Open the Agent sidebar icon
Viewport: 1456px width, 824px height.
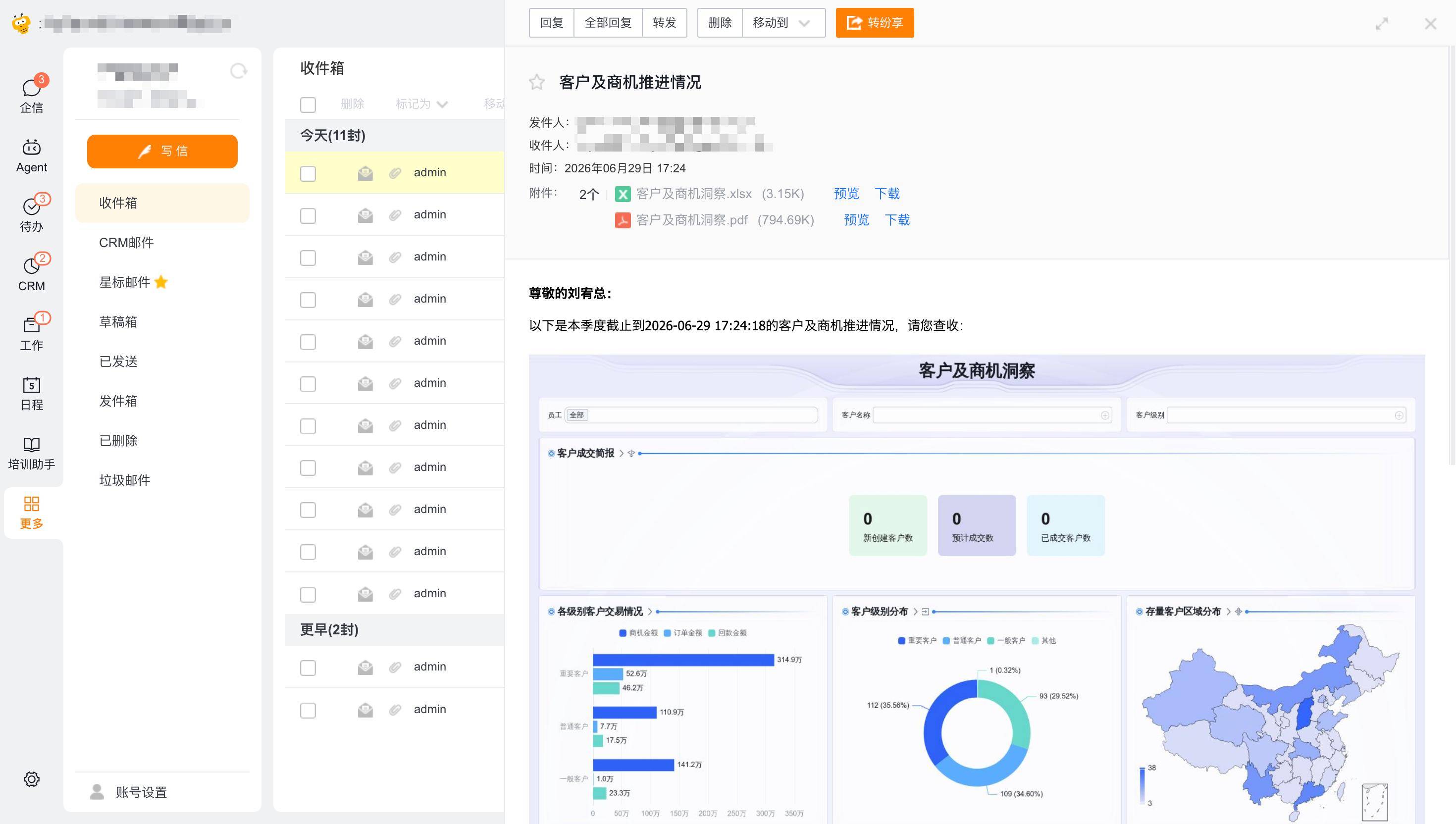click(x=31, y=148)
